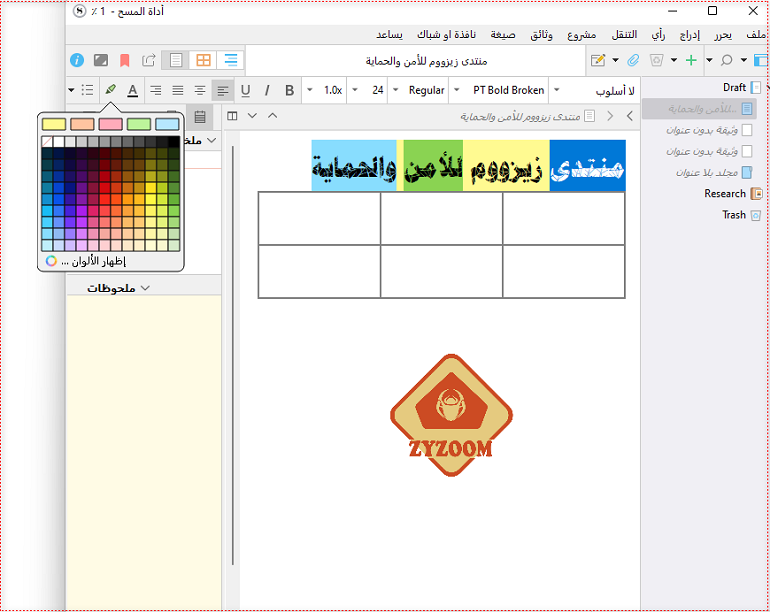Image resolution: width=770 pixels, height=612 pixels.
Task: Select center text alignment
Action: (200, 90)
